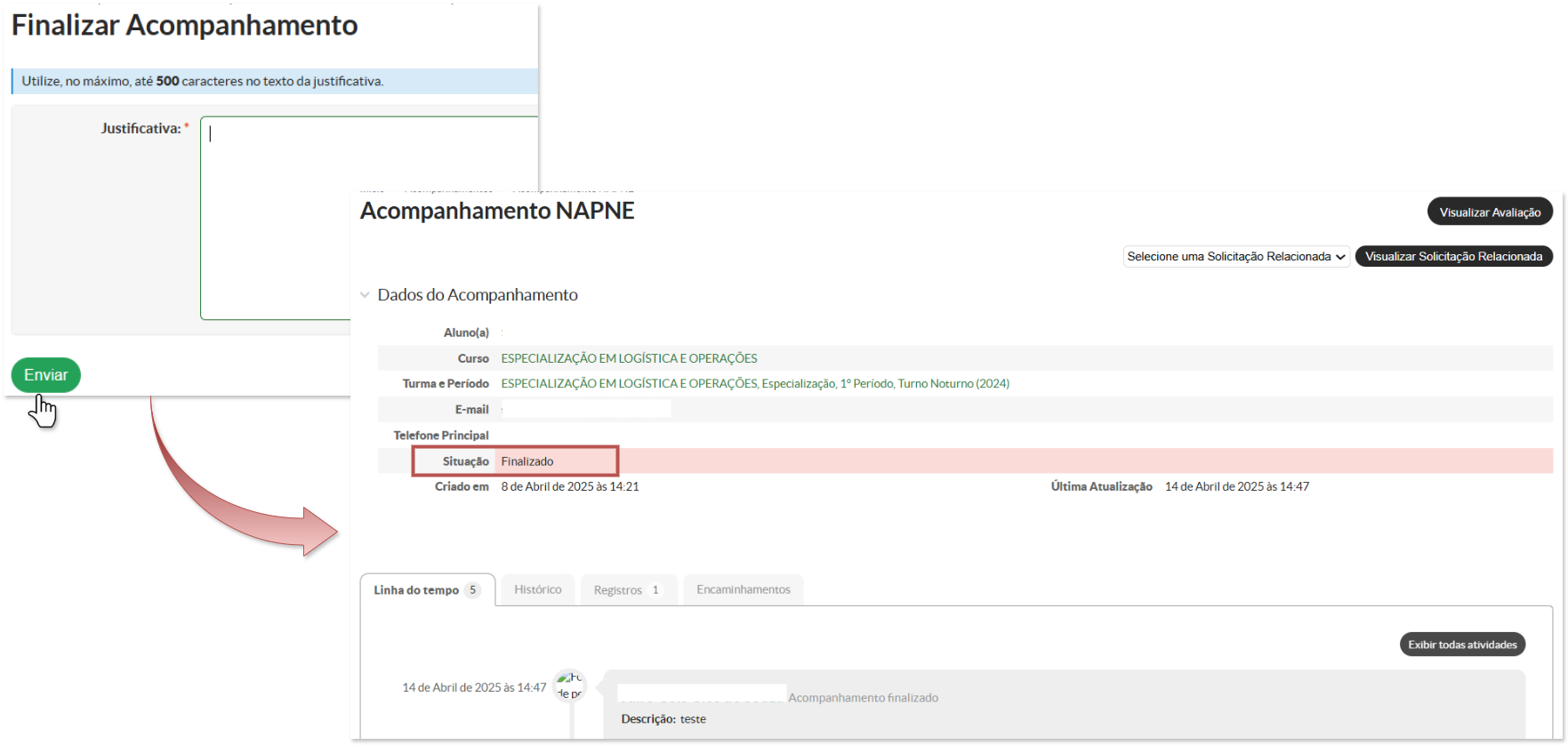Viewport: 1568px width, 745px height.
Task: Click the Criado em label
Action: coord(462,486)
